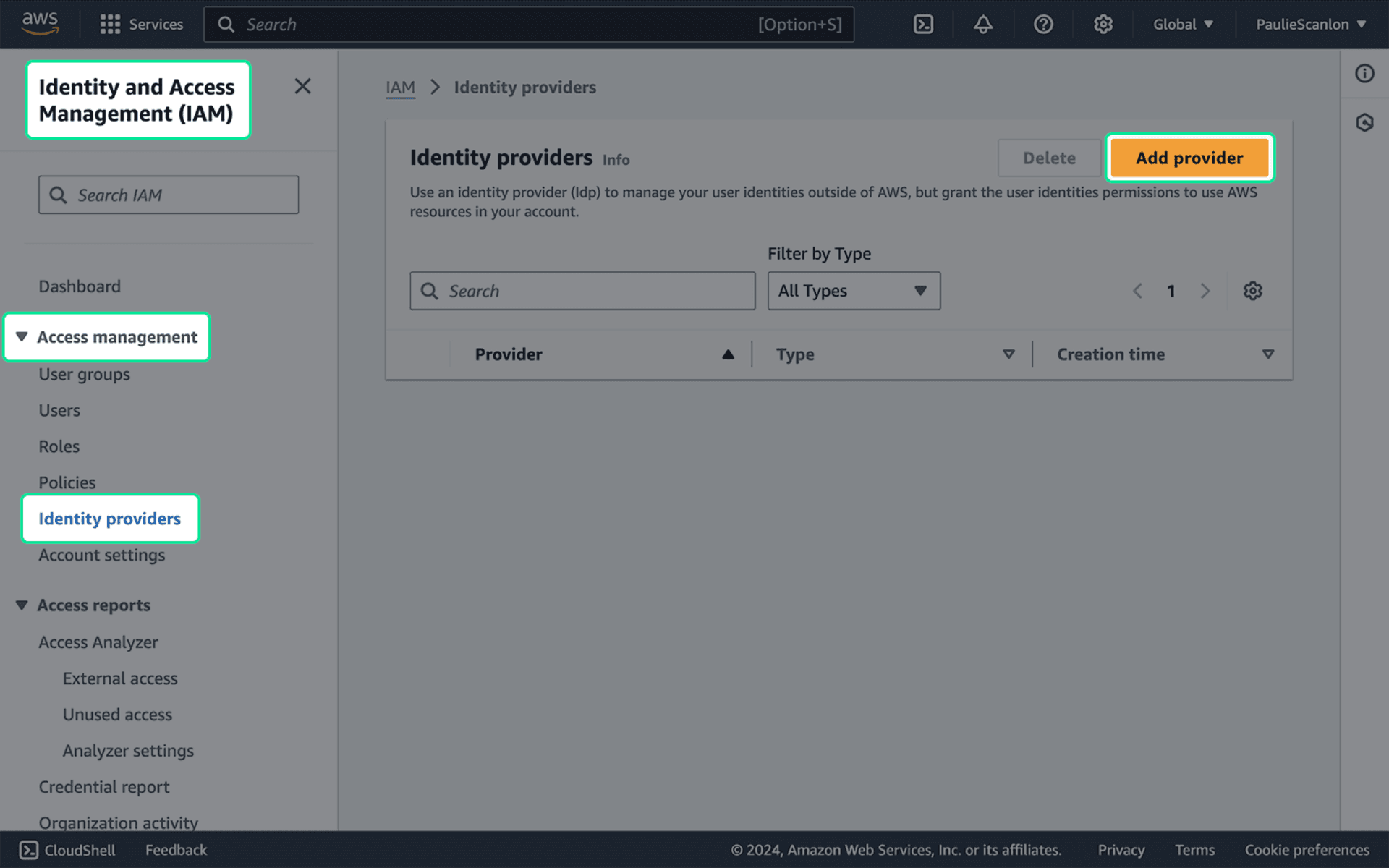Click the AWS logo to return home
The image size is (1389, 868).
41,22
